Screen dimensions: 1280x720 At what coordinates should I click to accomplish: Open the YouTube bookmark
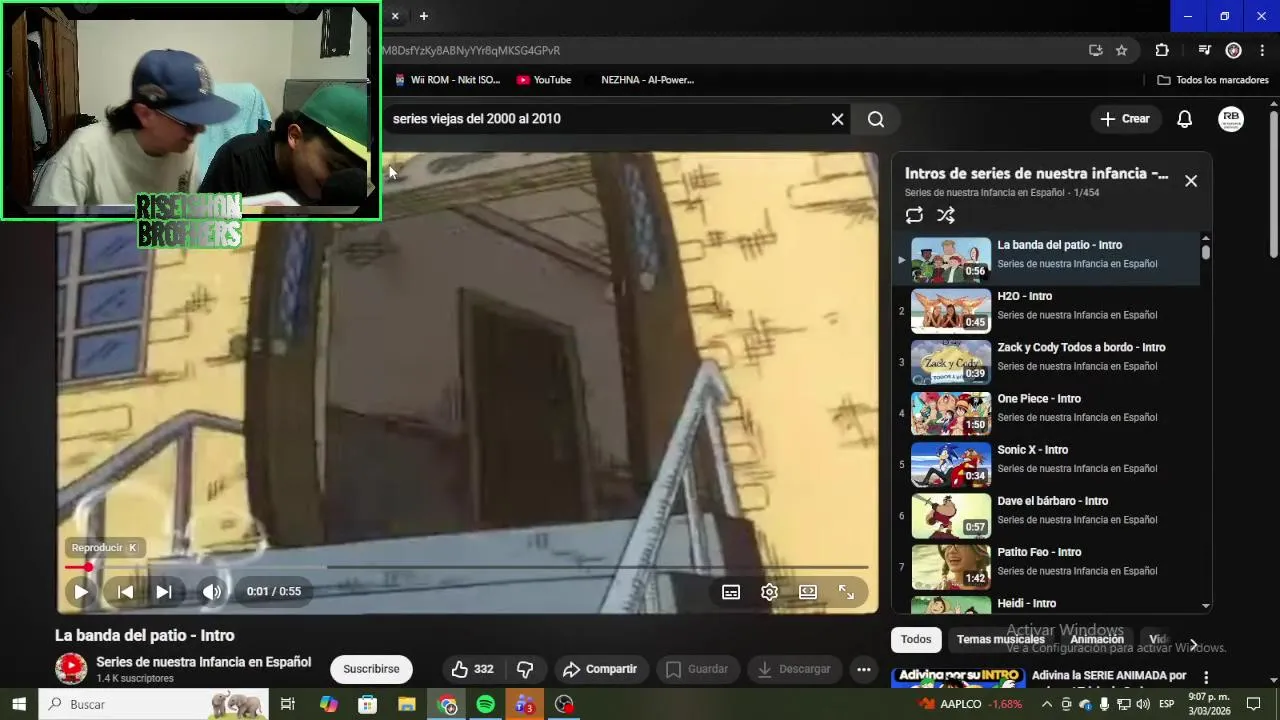coord(544,80)
